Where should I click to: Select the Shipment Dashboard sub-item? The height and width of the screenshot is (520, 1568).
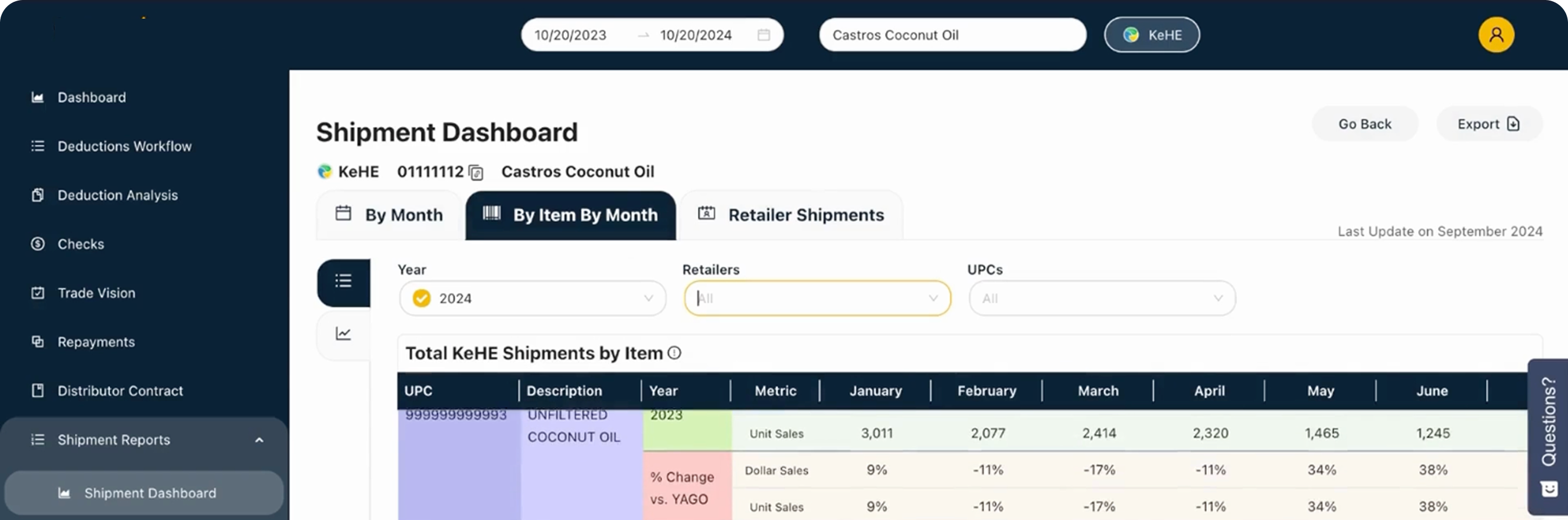(x=144, y=493)
